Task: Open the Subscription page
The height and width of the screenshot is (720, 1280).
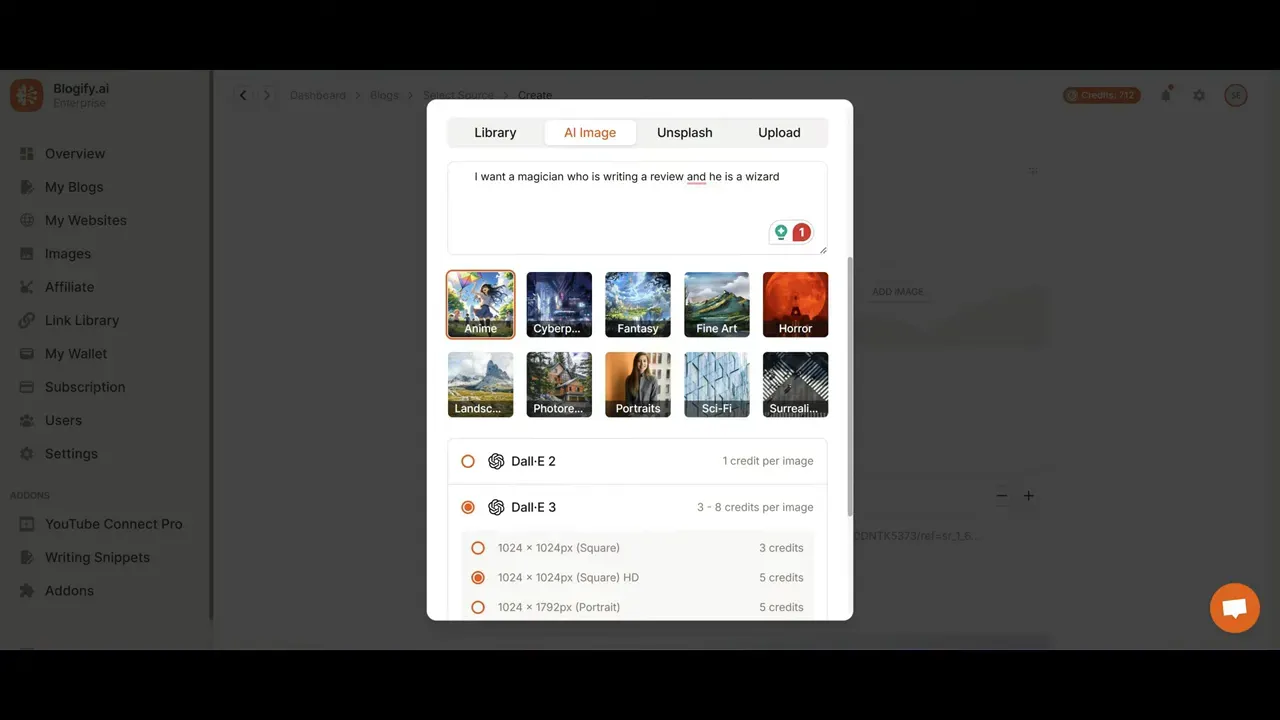Action: pos(85,387)
